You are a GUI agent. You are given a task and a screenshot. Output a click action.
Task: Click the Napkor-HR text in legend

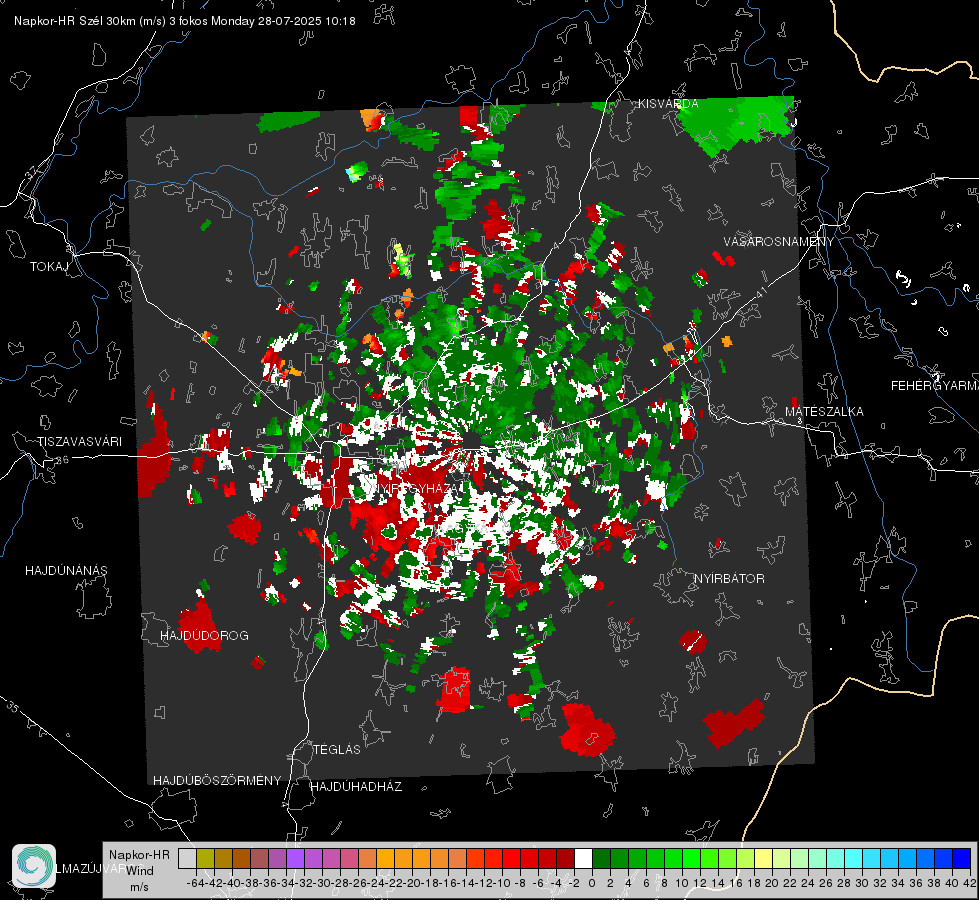(139, 854)
